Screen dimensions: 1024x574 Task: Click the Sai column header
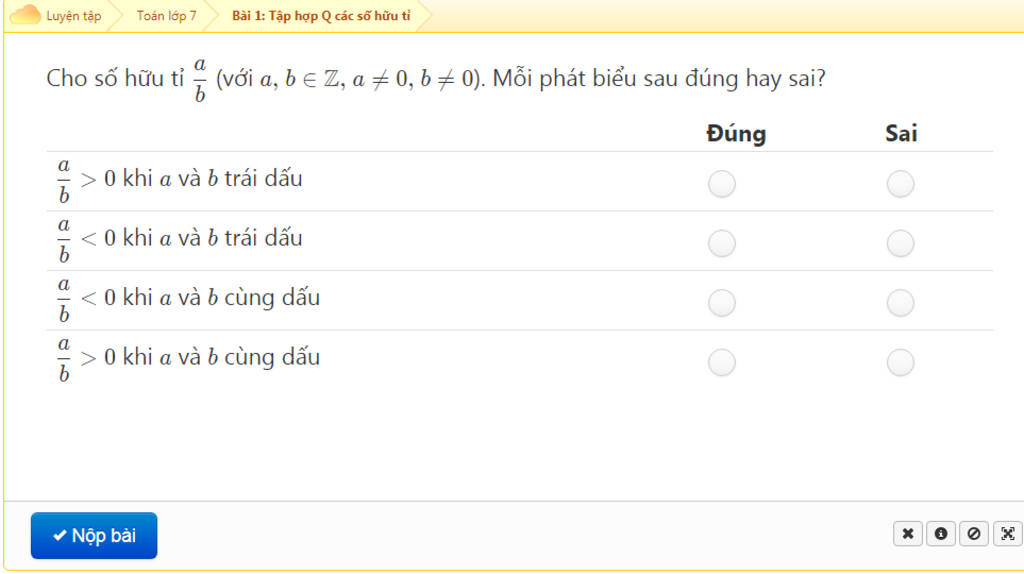tap(901, 133)
